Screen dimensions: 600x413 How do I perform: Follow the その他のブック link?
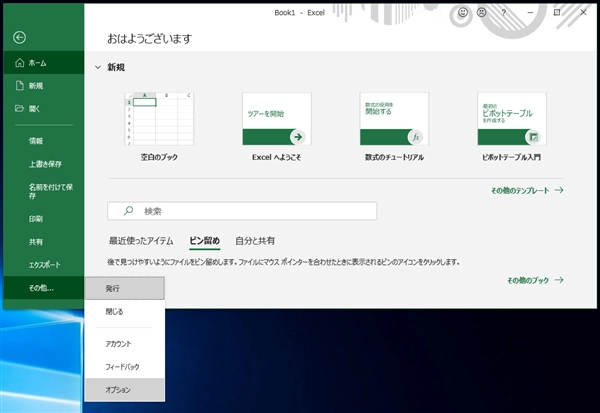point(535,280)
